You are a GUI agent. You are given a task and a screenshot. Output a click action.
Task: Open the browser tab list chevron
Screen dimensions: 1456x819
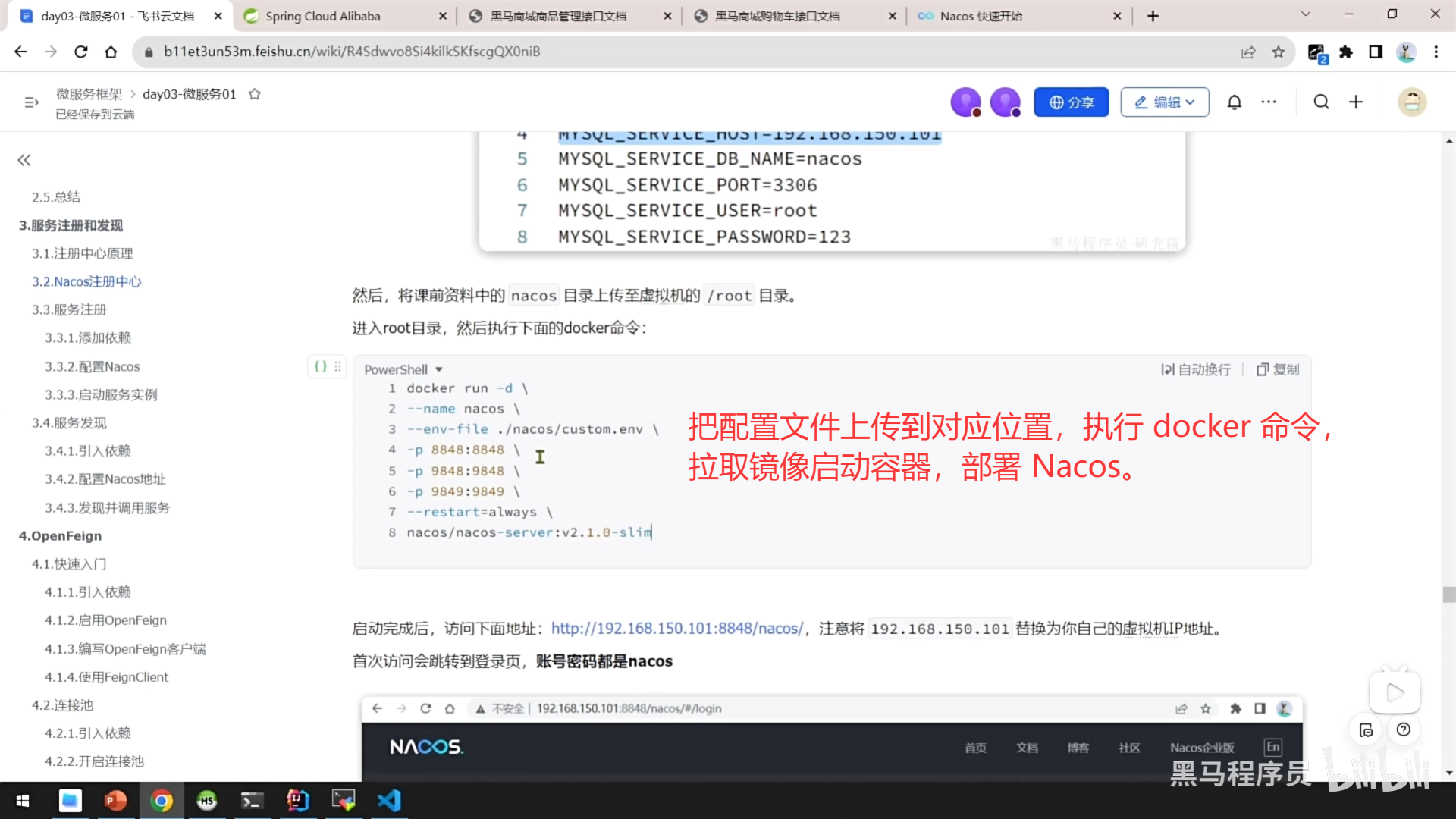pos(1306,14)
